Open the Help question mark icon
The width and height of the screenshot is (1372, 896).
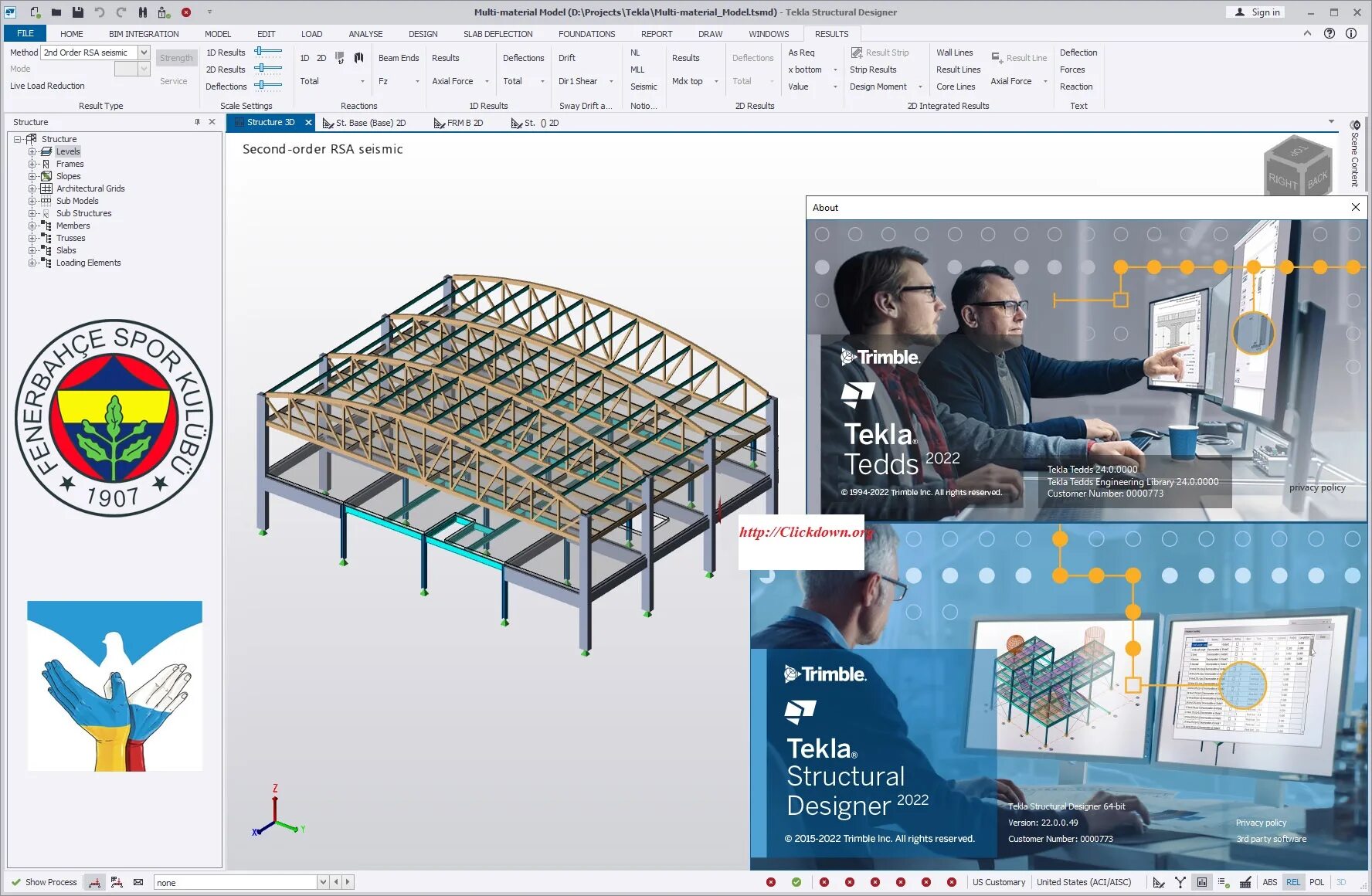point(1329,33)
